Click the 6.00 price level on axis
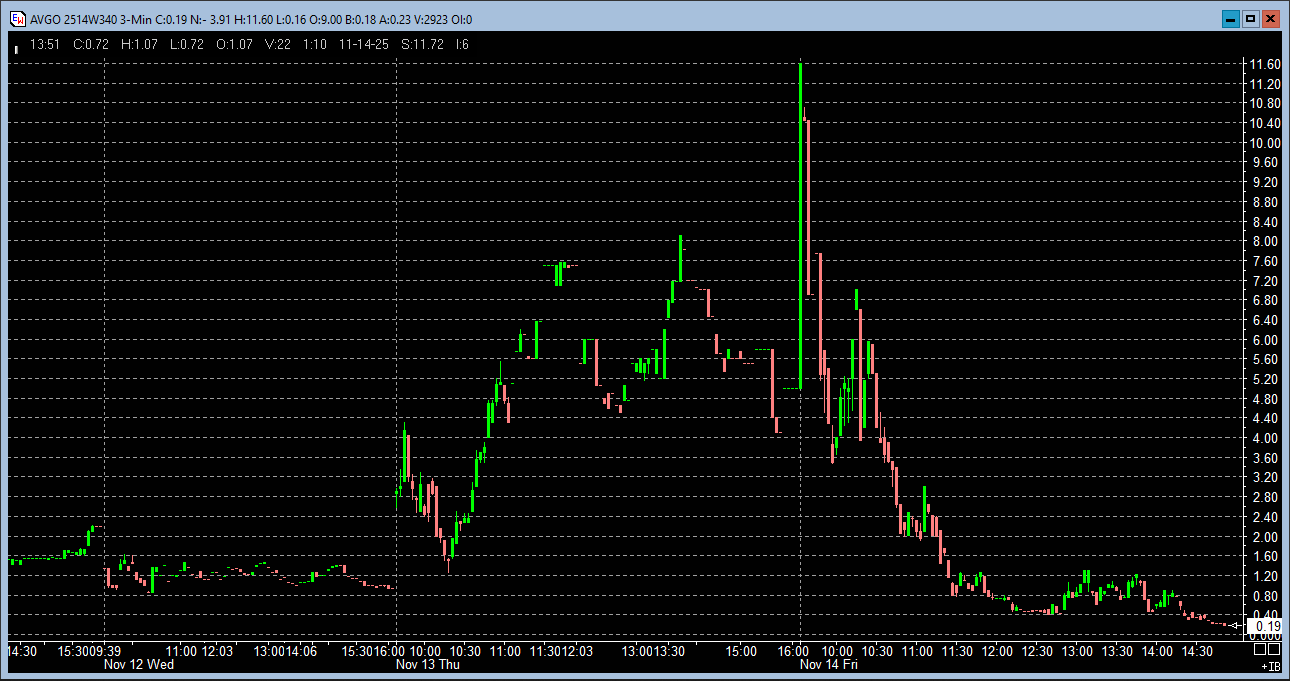The image size is (1290, 681). (1265, 340)
